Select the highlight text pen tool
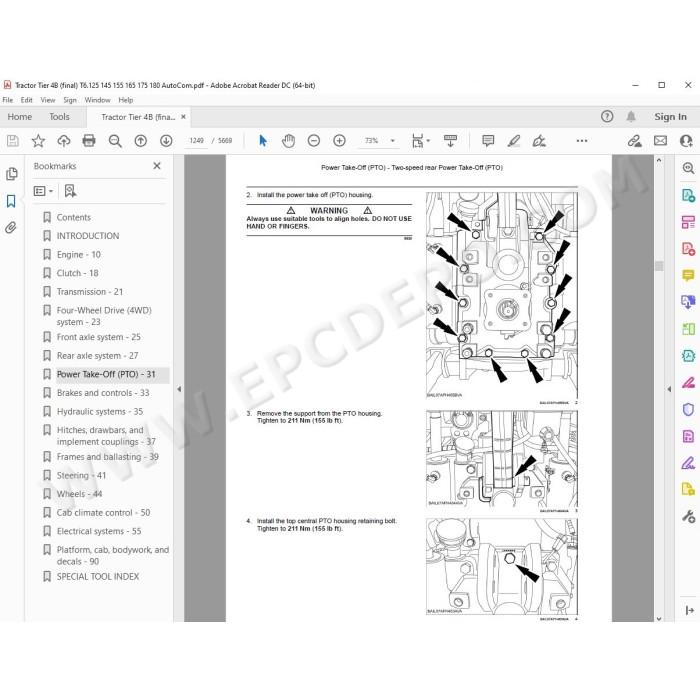This screenshot has height=700, width=700. [x=514, y=141]
